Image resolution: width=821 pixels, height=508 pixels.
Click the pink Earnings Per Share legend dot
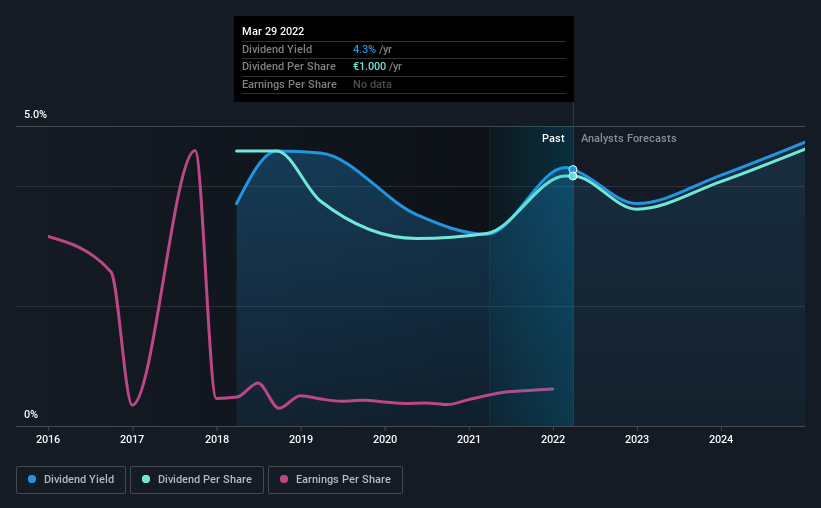[x=284, y=479]
